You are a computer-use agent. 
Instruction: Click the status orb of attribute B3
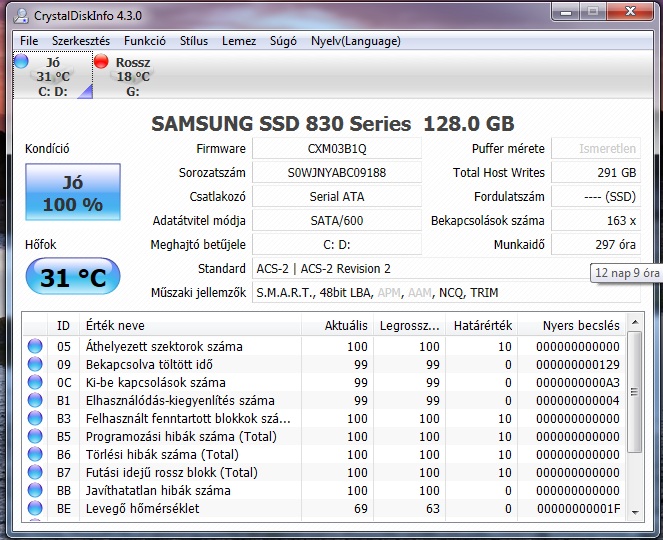[35, 418]
